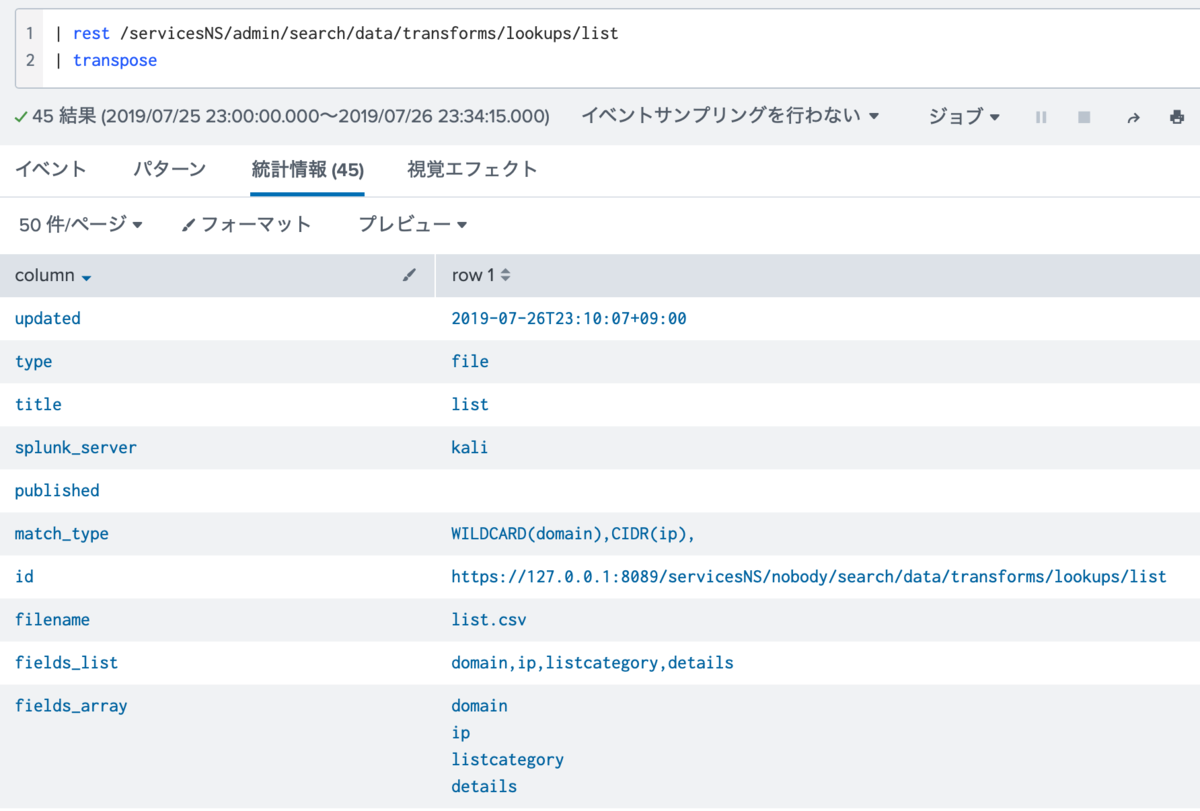Edit the column header with pencil icon
Viewport: 1200px width, 811px height.
click(x=409, y=275)
